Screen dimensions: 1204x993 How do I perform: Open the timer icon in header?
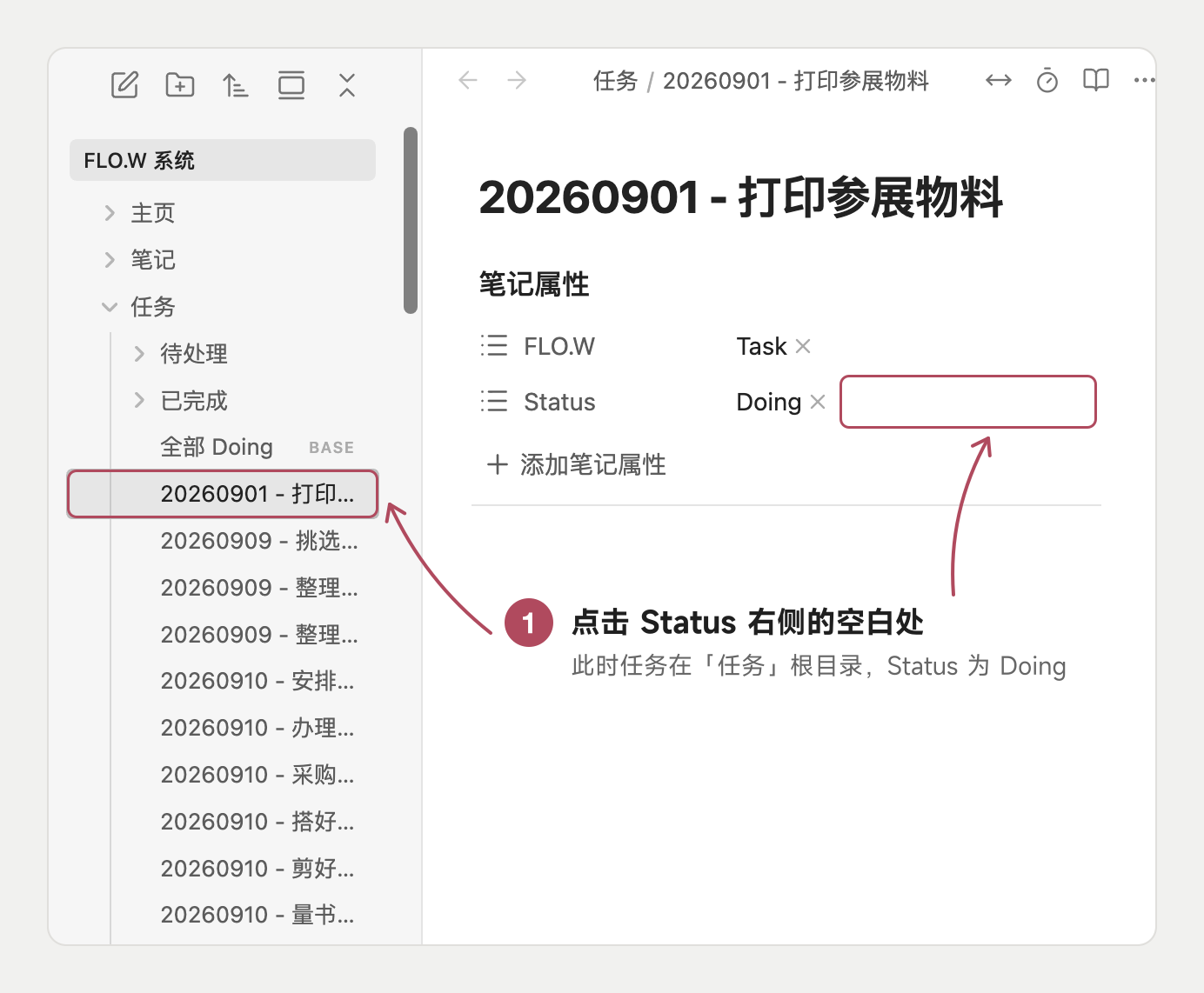(1047, 81)
